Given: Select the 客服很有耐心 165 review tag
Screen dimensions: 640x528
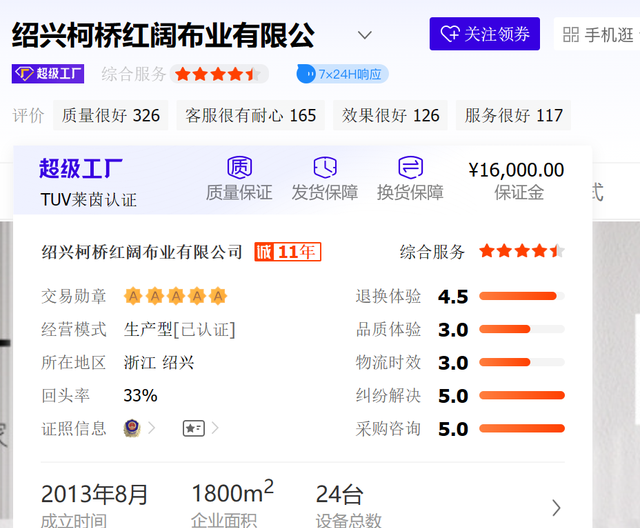Looking at the screenshot, I should point(251,115).
